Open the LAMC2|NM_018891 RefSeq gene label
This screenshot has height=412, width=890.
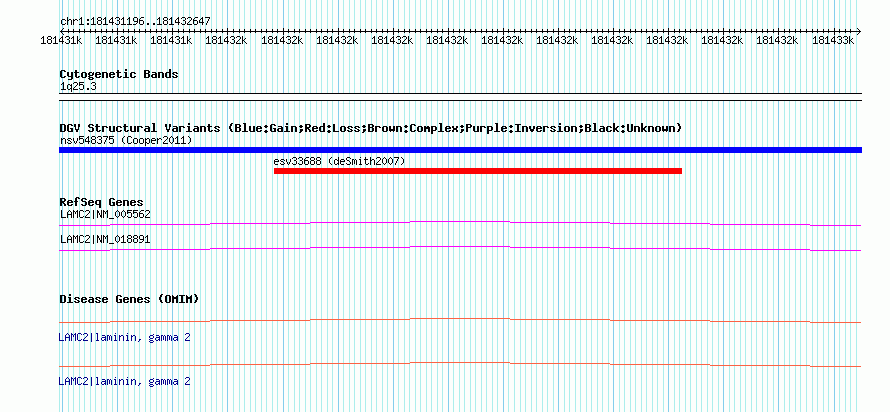point(105,239)
